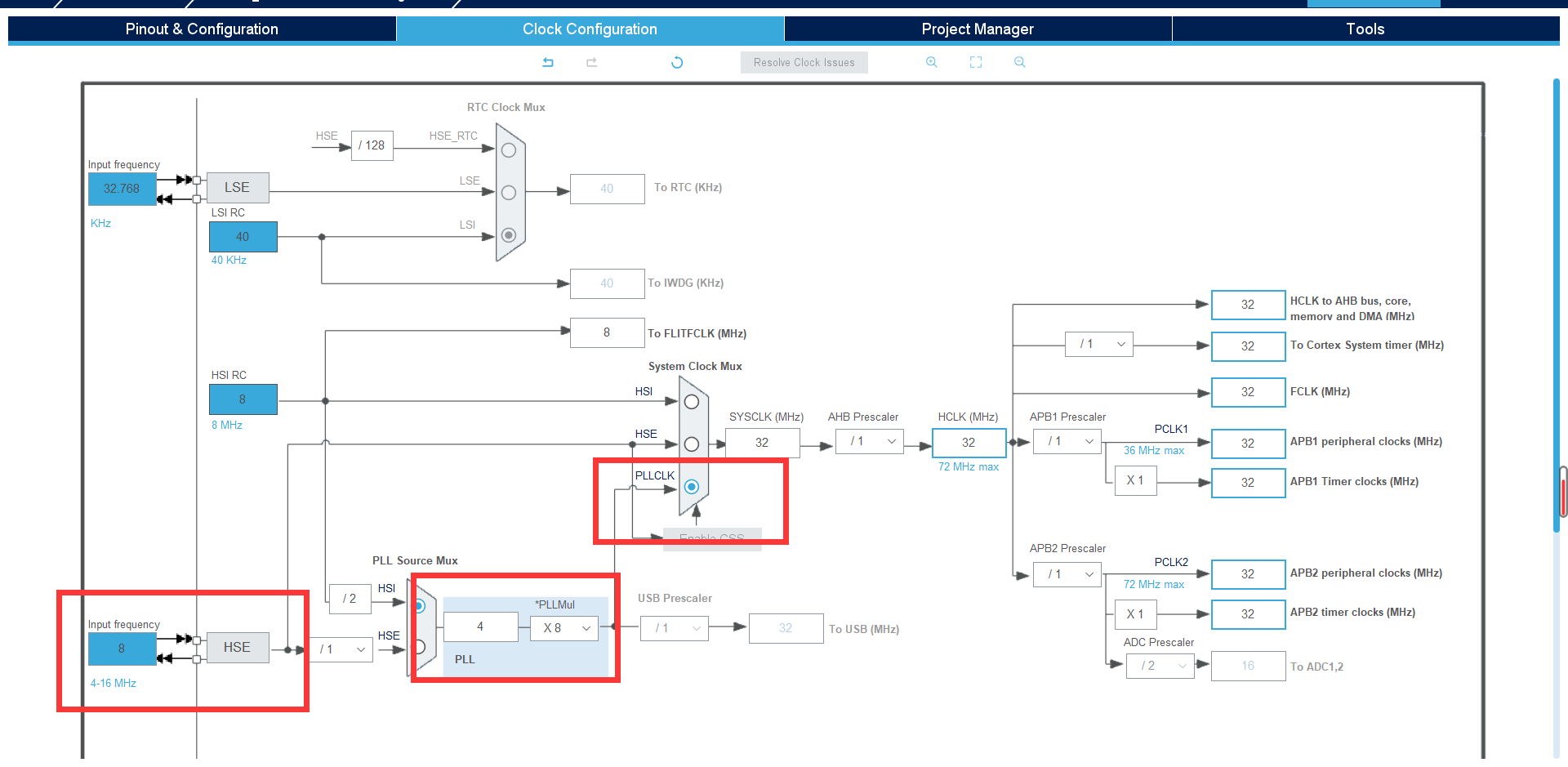Open the USB Prescaler dropdown
The height and width of the screenshot is (767, 1568).
click(675, 628)
